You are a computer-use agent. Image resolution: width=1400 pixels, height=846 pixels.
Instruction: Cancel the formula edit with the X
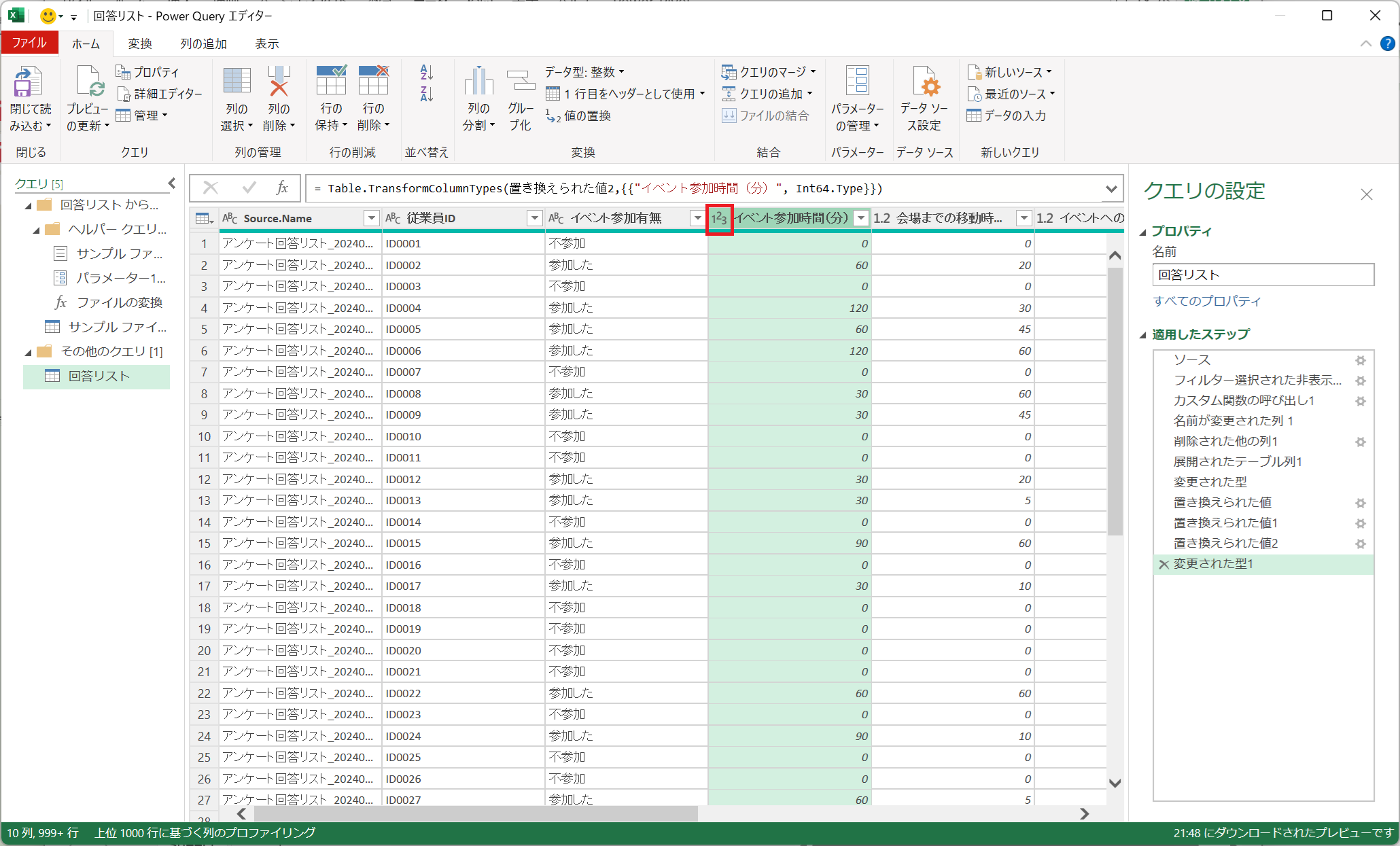click(x=211, y=188)
